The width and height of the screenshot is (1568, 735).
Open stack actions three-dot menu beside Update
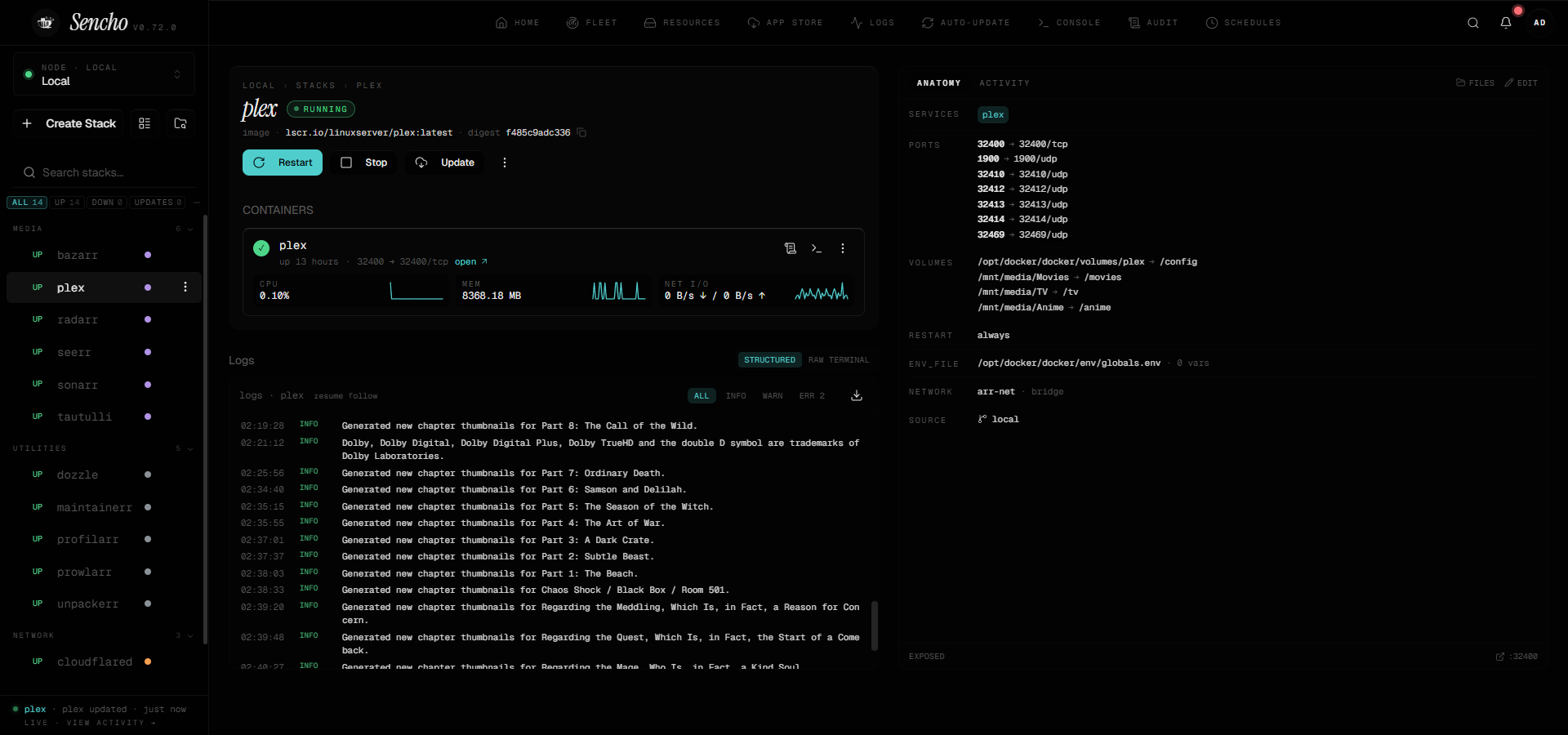[x=505, y=163]
